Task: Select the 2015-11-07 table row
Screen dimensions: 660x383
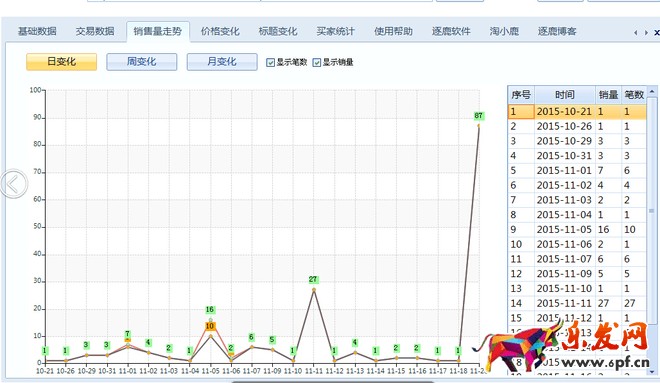Action: coord(577,259)
